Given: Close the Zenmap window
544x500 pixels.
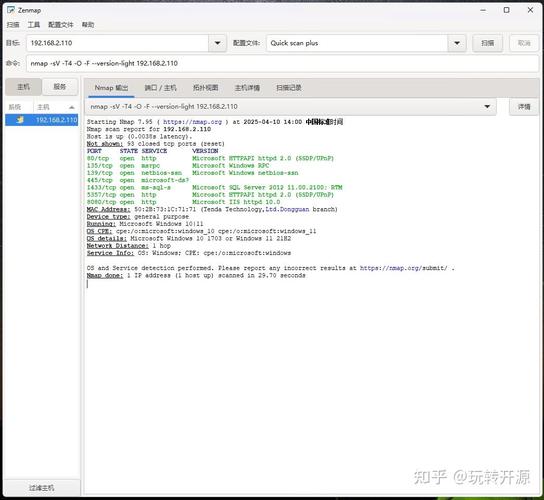Looking at the screenshot, I should (x=530, y=10).
